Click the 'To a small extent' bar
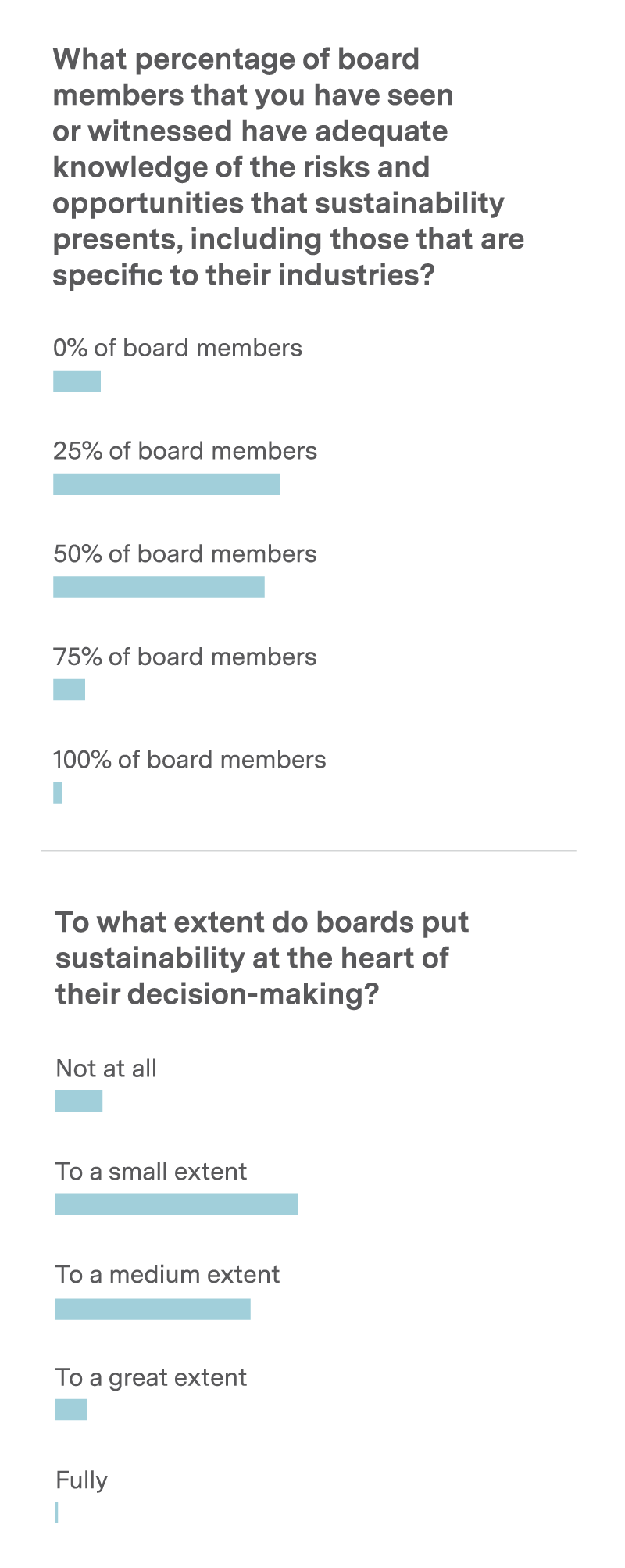Screen dimensions: 625x1568 point(177,1204)
